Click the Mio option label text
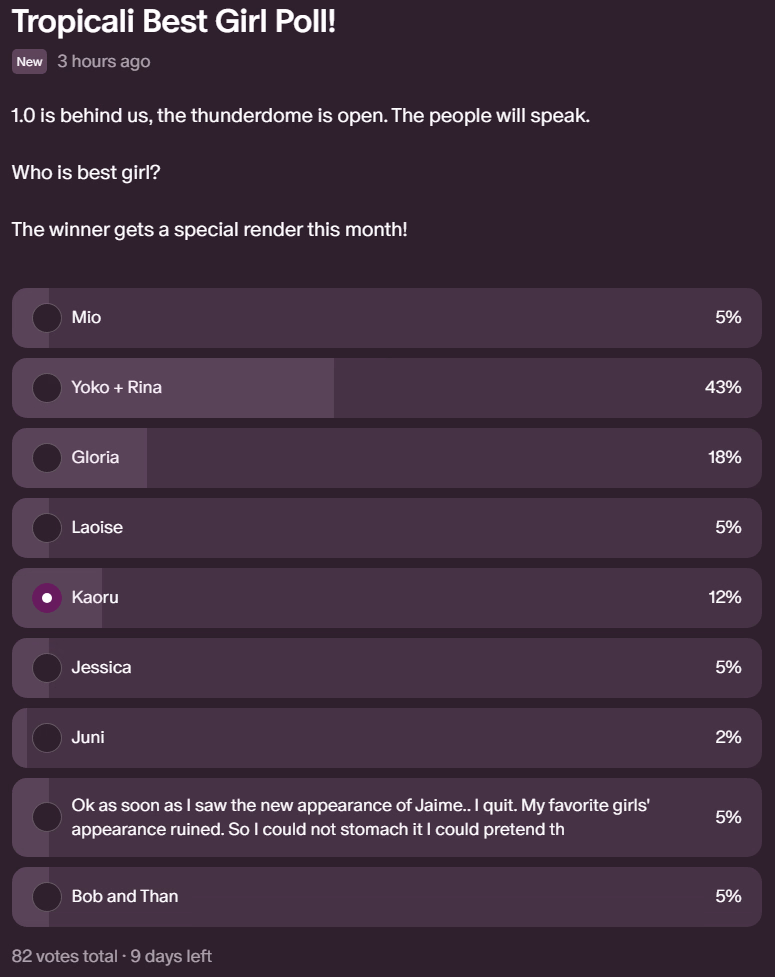 [86, 317]
